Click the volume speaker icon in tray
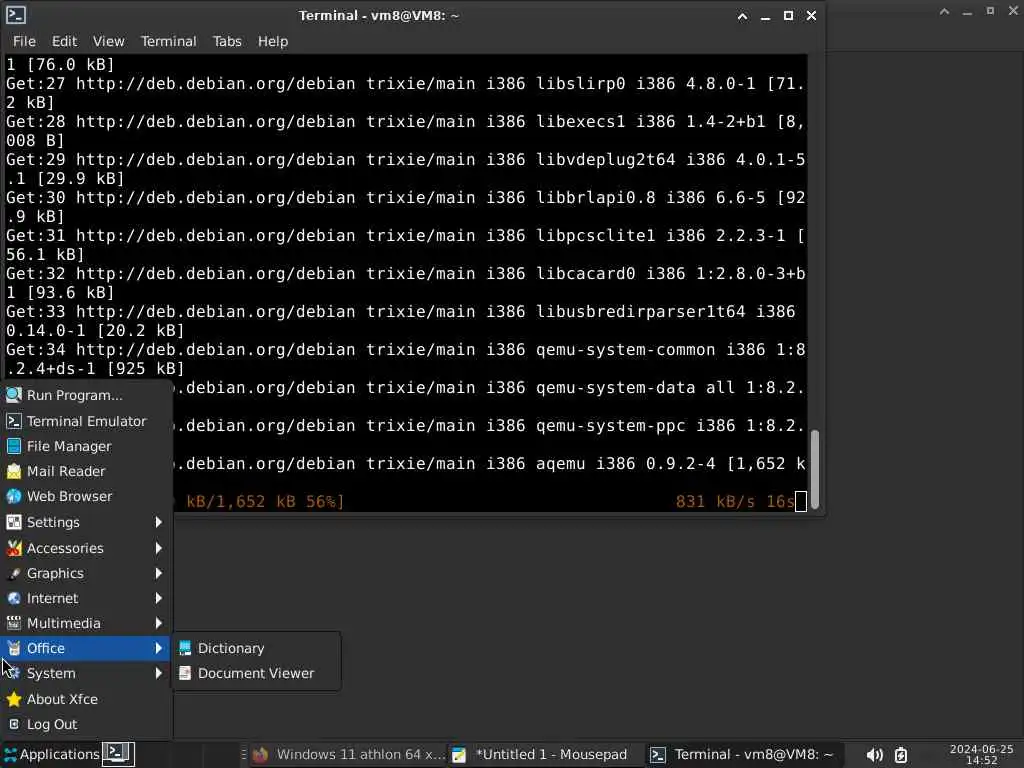This screenshot has width=1024, height=768. point(874,755)
